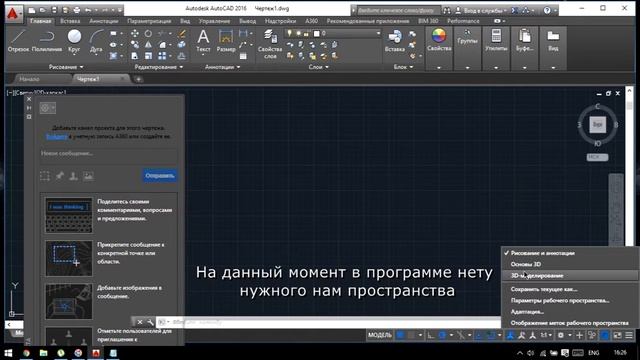This screenshot has width=640, height=360.
Task: Toggle polar tracking in status bar
Action: pos(442,335)
